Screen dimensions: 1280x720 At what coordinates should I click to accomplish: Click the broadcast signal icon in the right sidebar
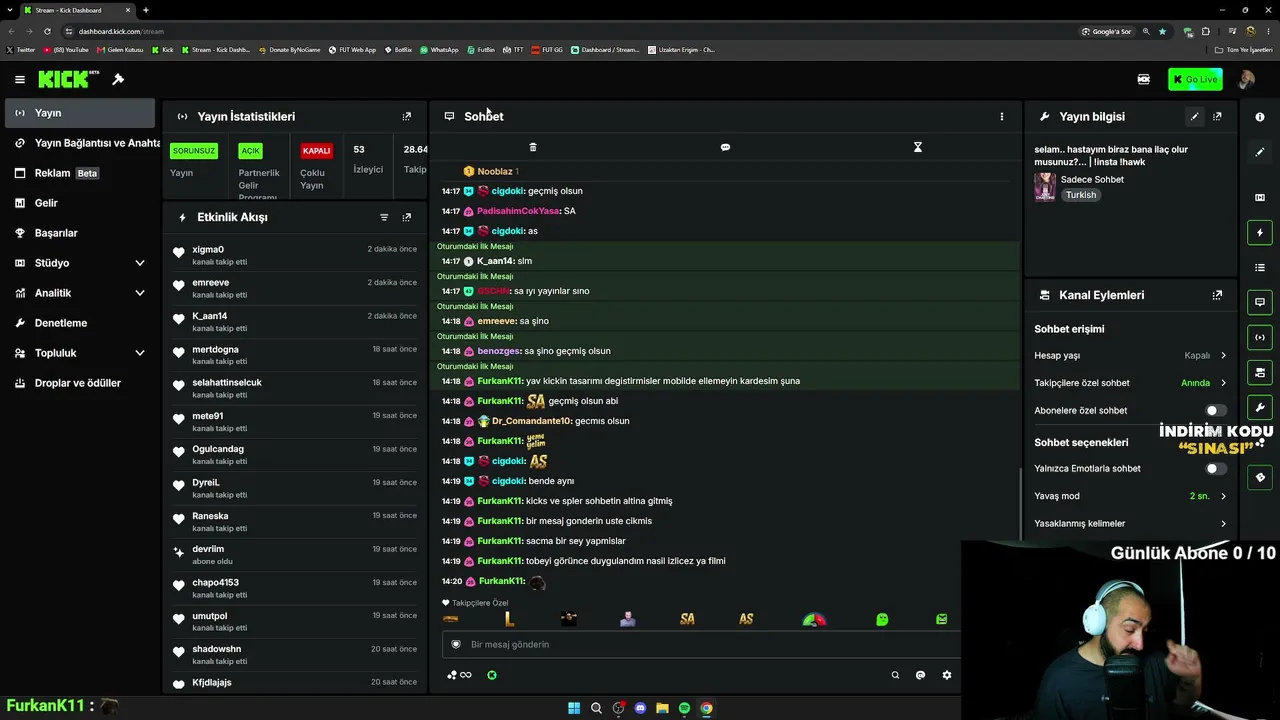1260,337
